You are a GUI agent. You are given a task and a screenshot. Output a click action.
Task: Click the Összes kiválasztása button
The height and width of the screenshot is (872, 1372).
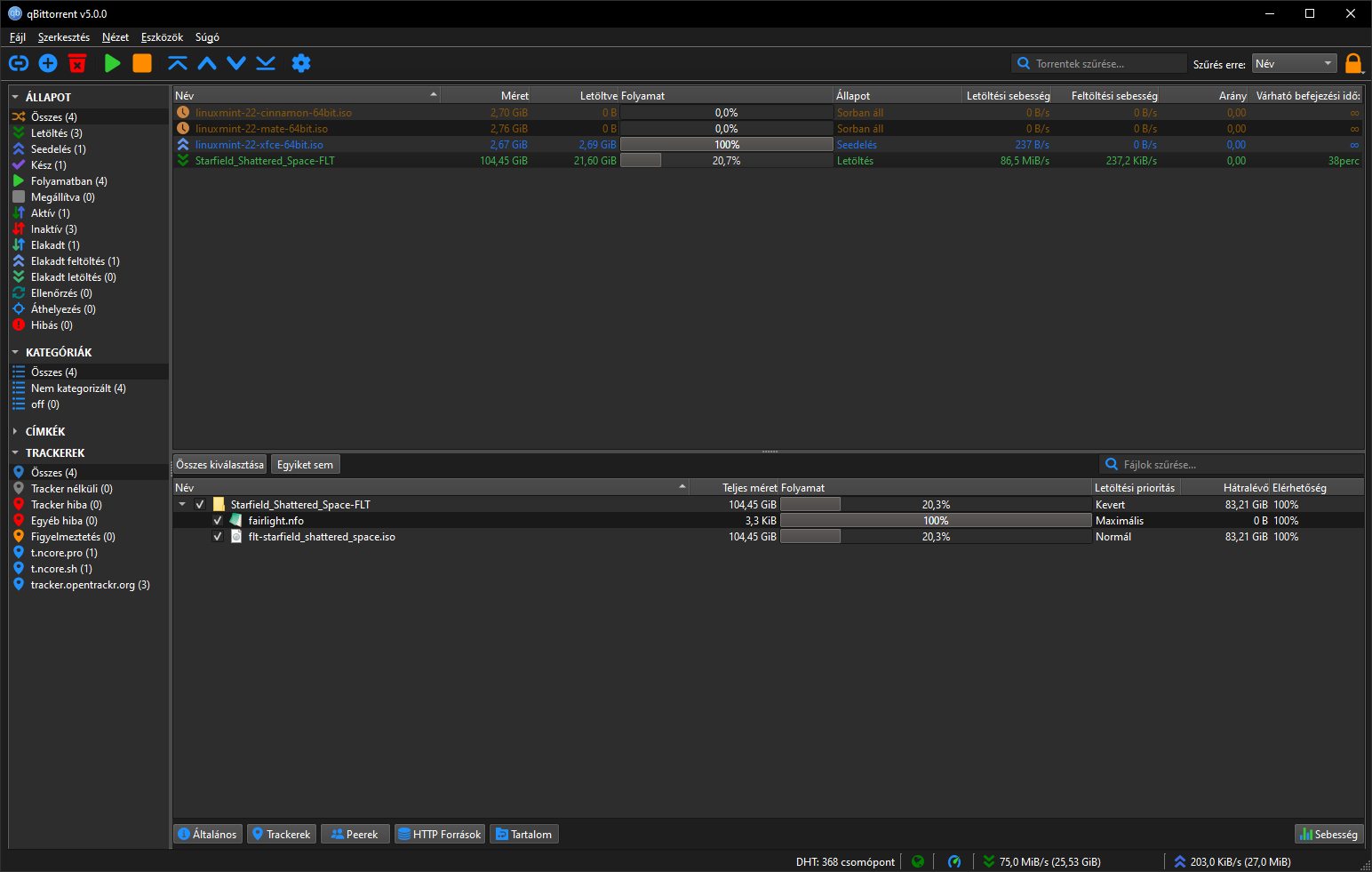[219, 464]
